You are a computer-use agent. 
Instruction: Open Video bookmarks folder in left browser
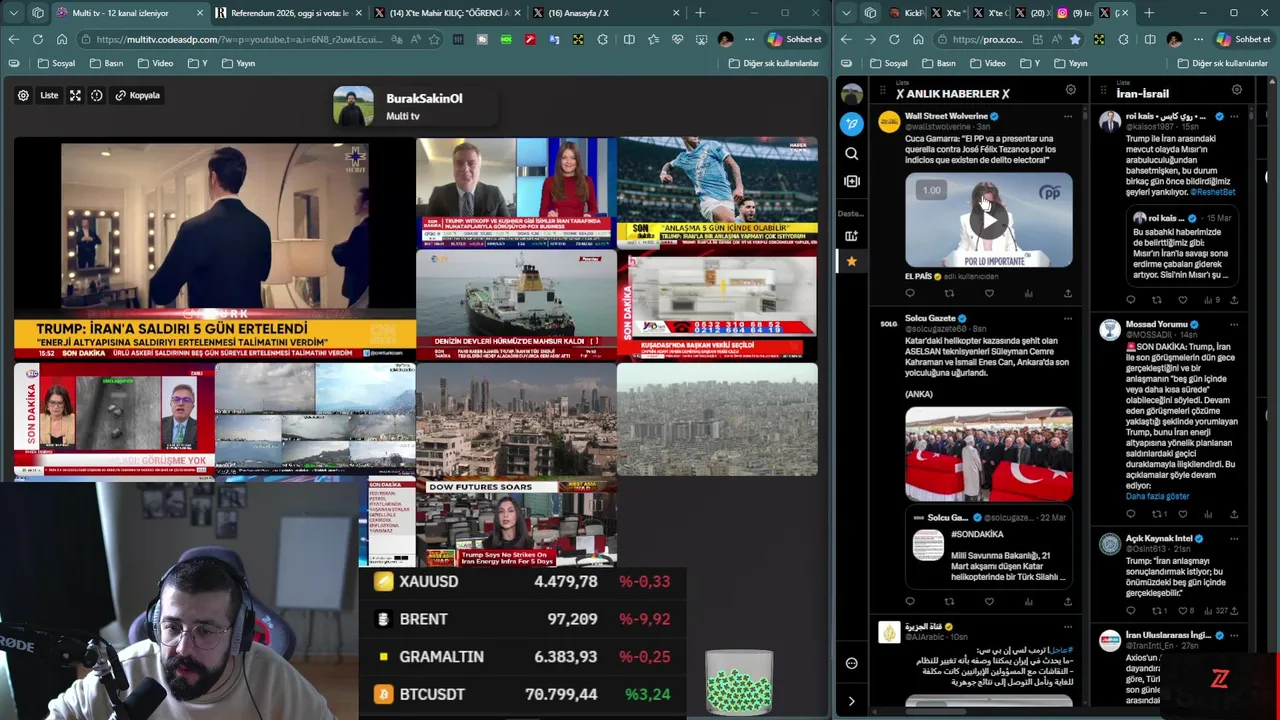[155, 63]
